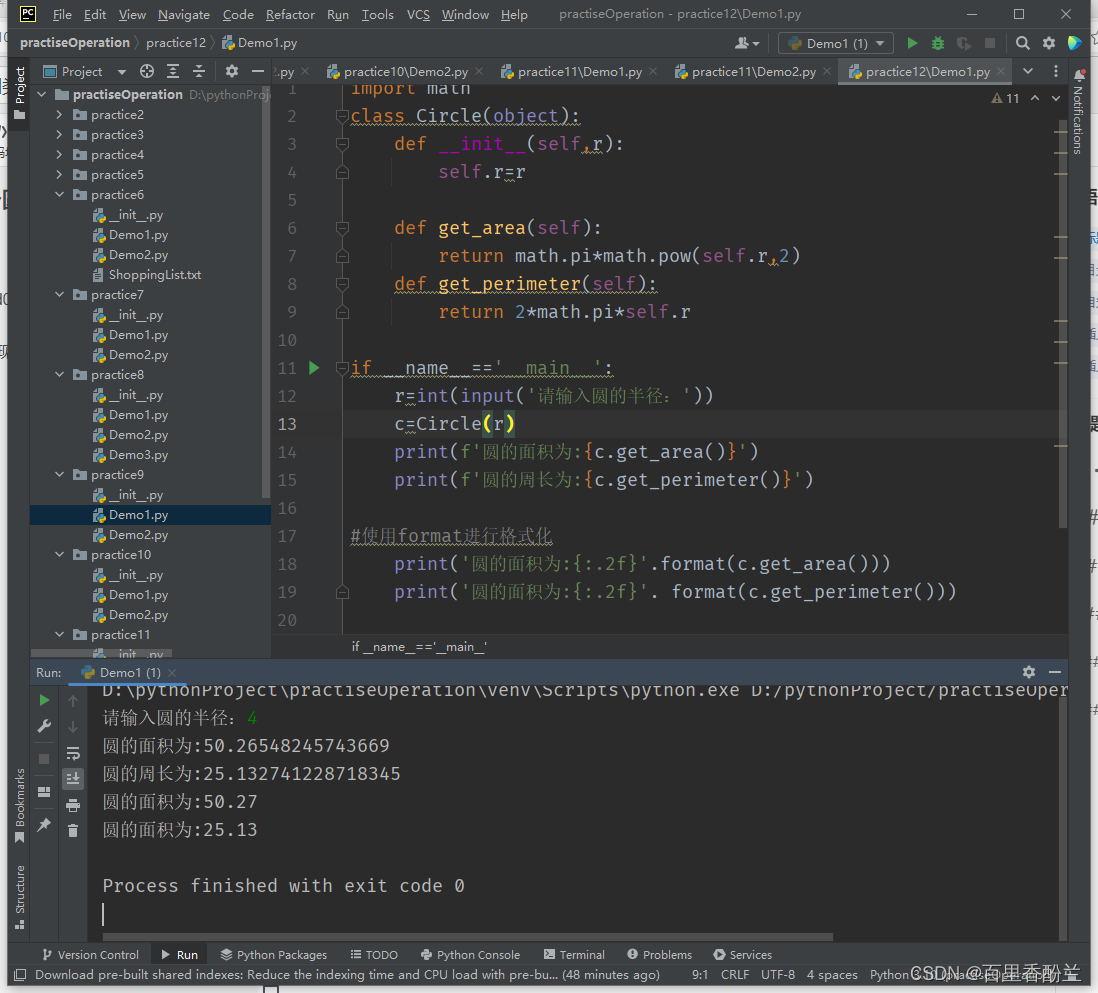Open Search Everywhere magnifier icon

coord(1022,43)
